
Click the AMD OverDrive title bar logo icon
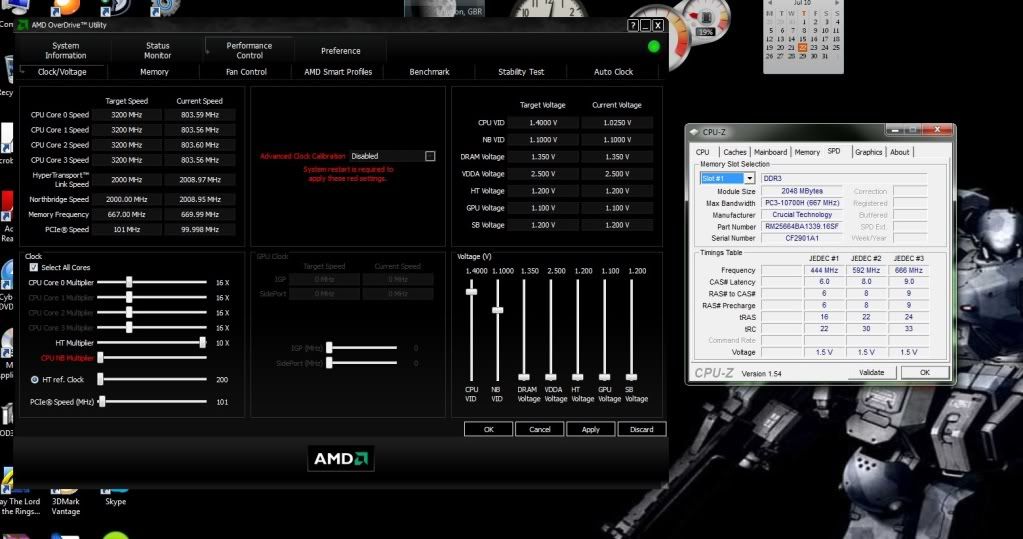(x=23, y=25)
